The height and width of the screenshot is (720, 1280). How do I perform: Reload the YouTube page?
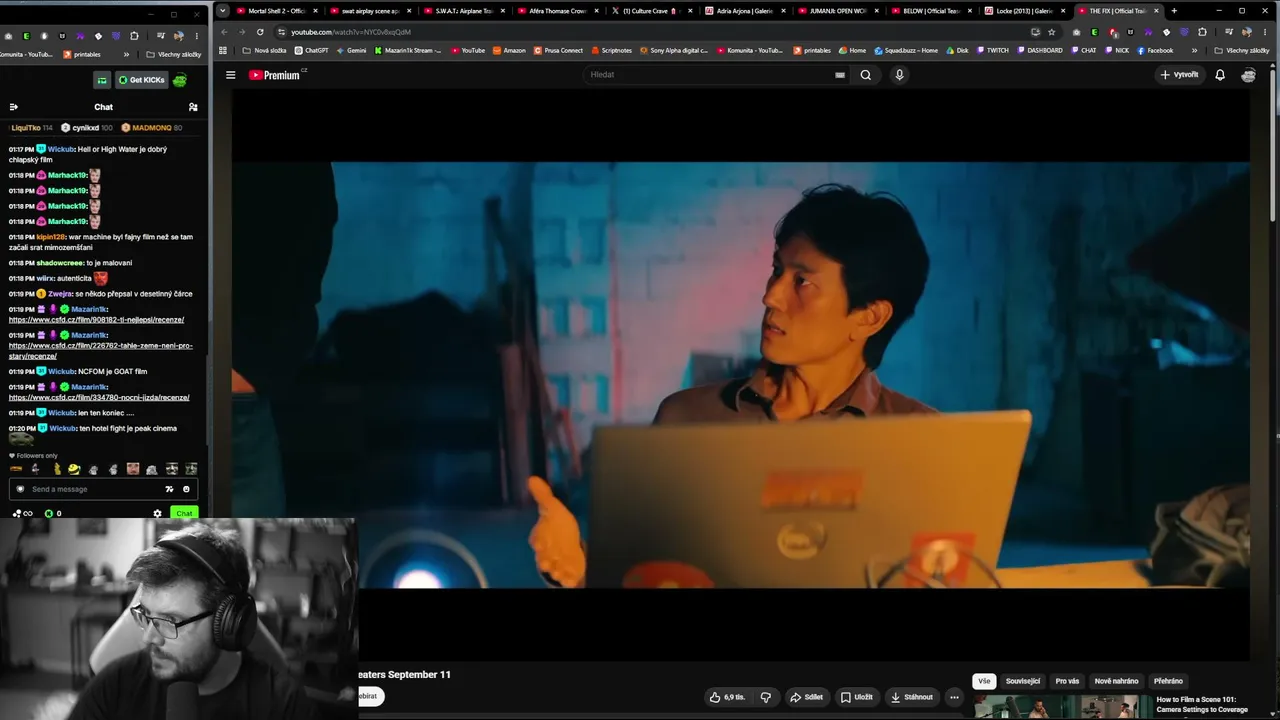(x=260, y=32)
